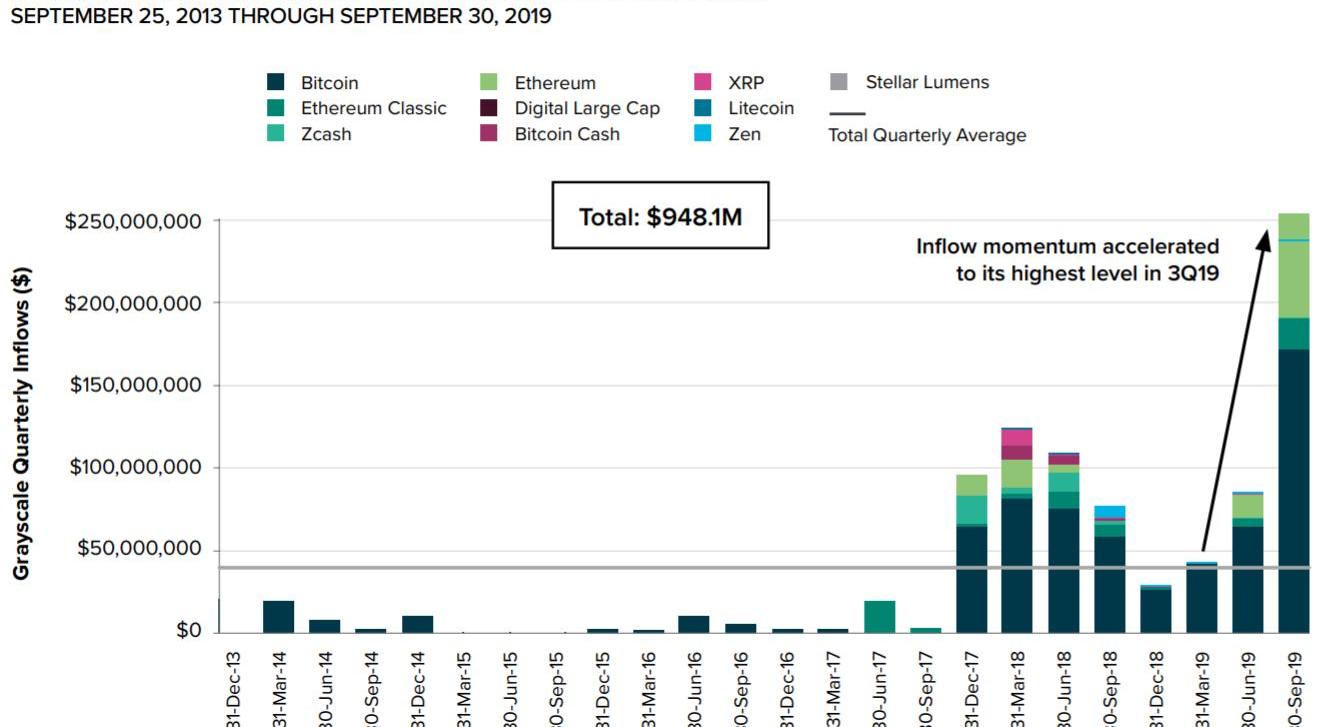Select the Zcash legend color square
The width and height of the screenshot is (1327, 727).
[x=276, y=133]
